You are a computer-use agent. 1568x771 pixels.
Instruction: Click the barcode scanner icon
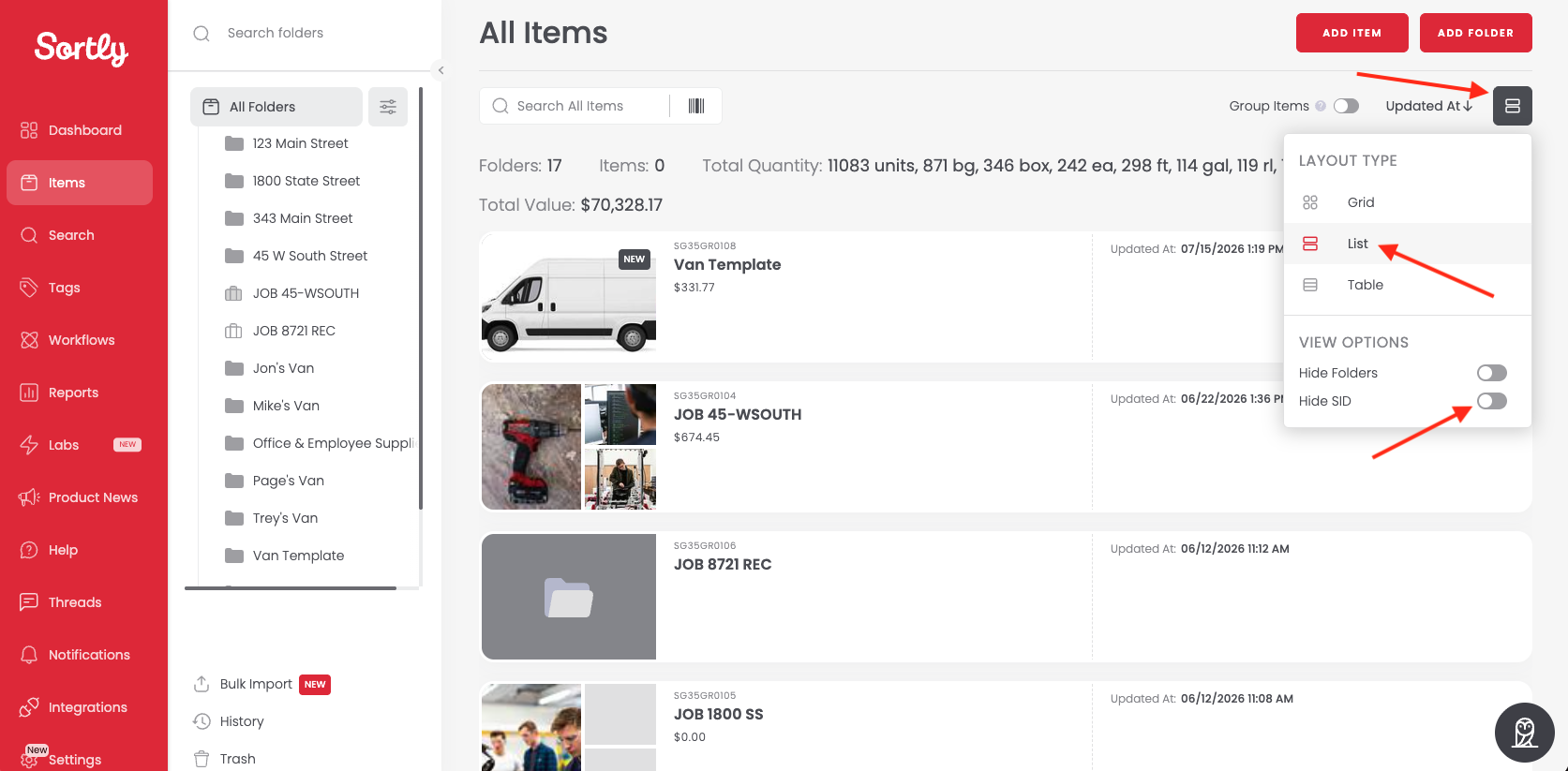pos(696,106)
